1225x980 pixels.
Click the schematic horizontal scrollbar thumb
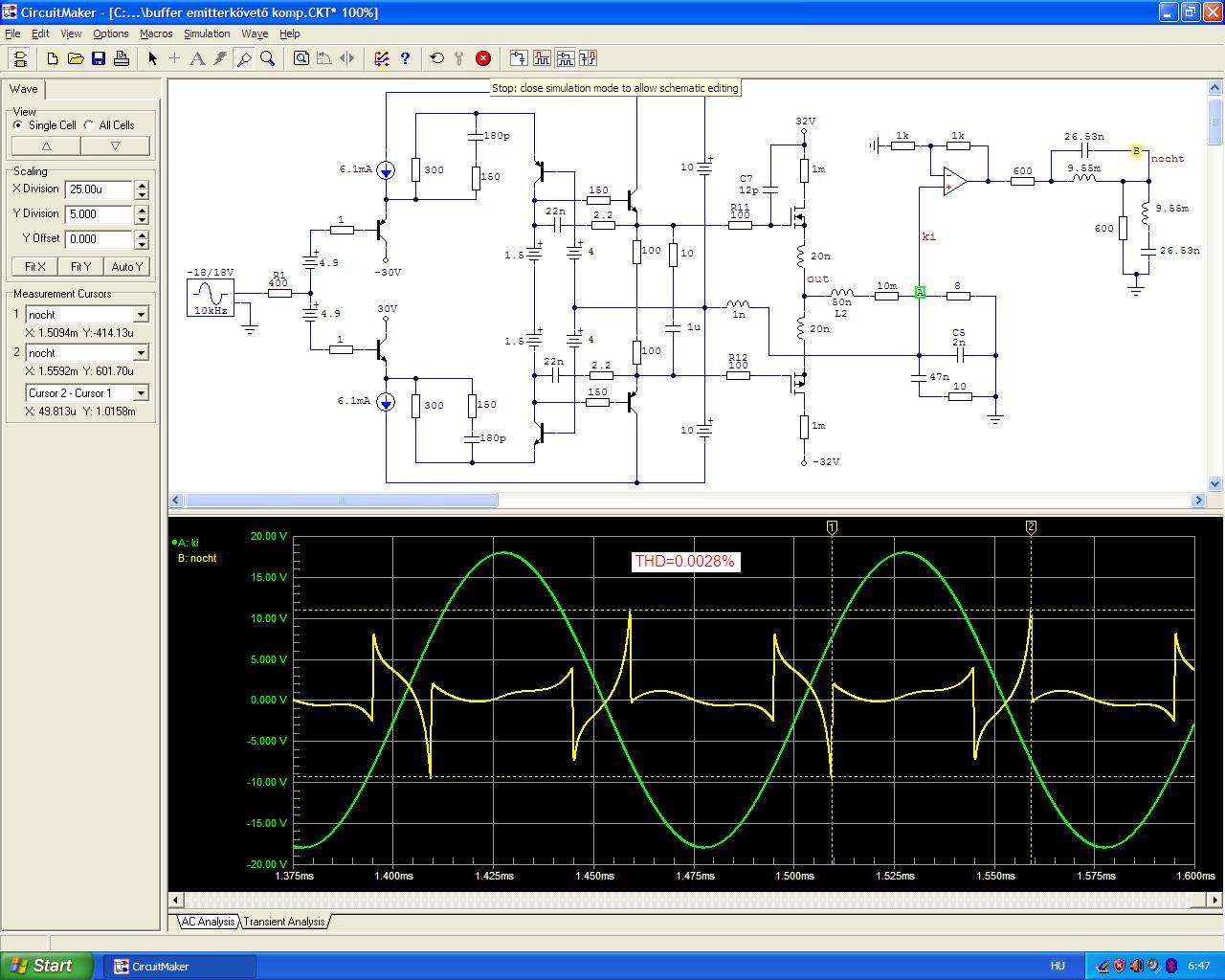(341, 501)
